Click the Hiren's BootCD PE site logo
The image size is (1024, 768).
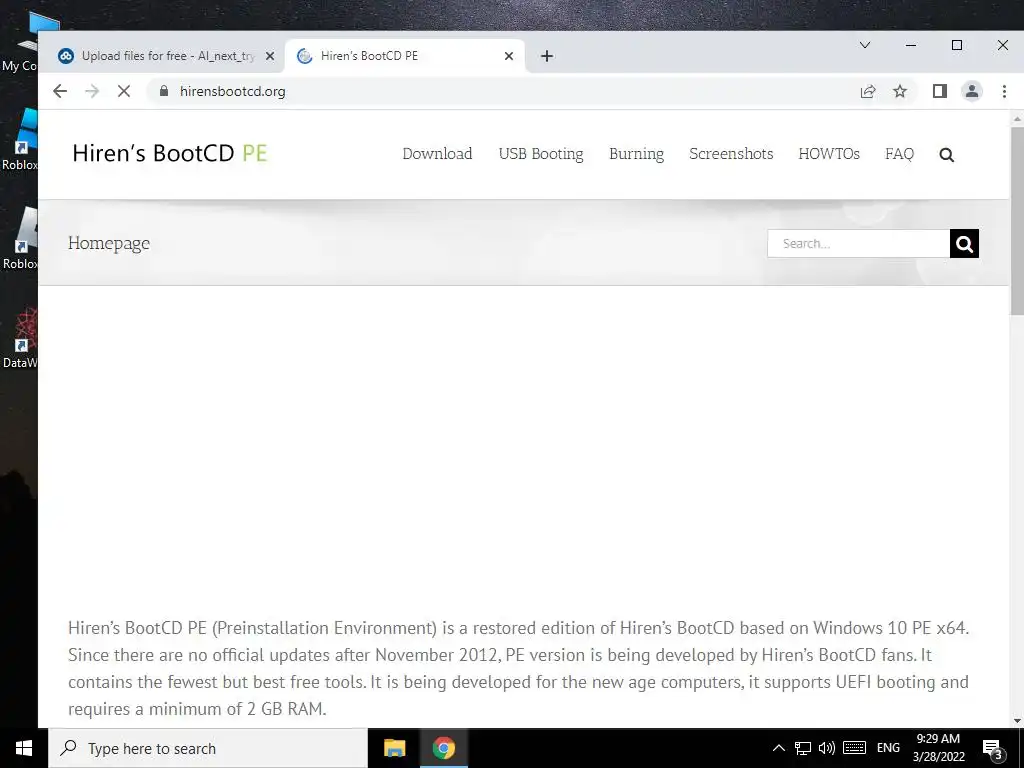click(x=170, y=153)
